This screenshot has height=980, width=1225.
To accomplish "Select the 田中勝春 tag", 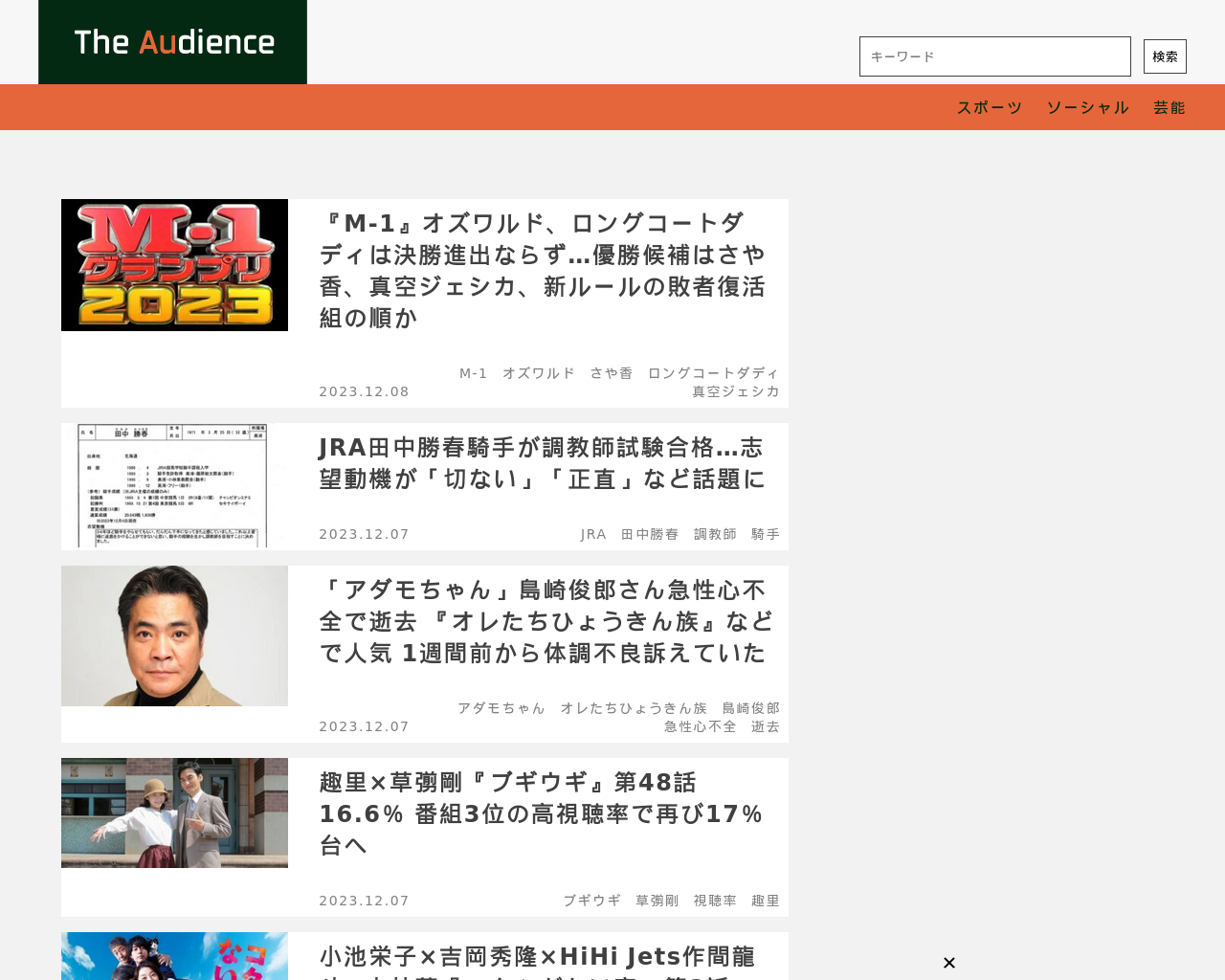I will [x=650, y=534].
